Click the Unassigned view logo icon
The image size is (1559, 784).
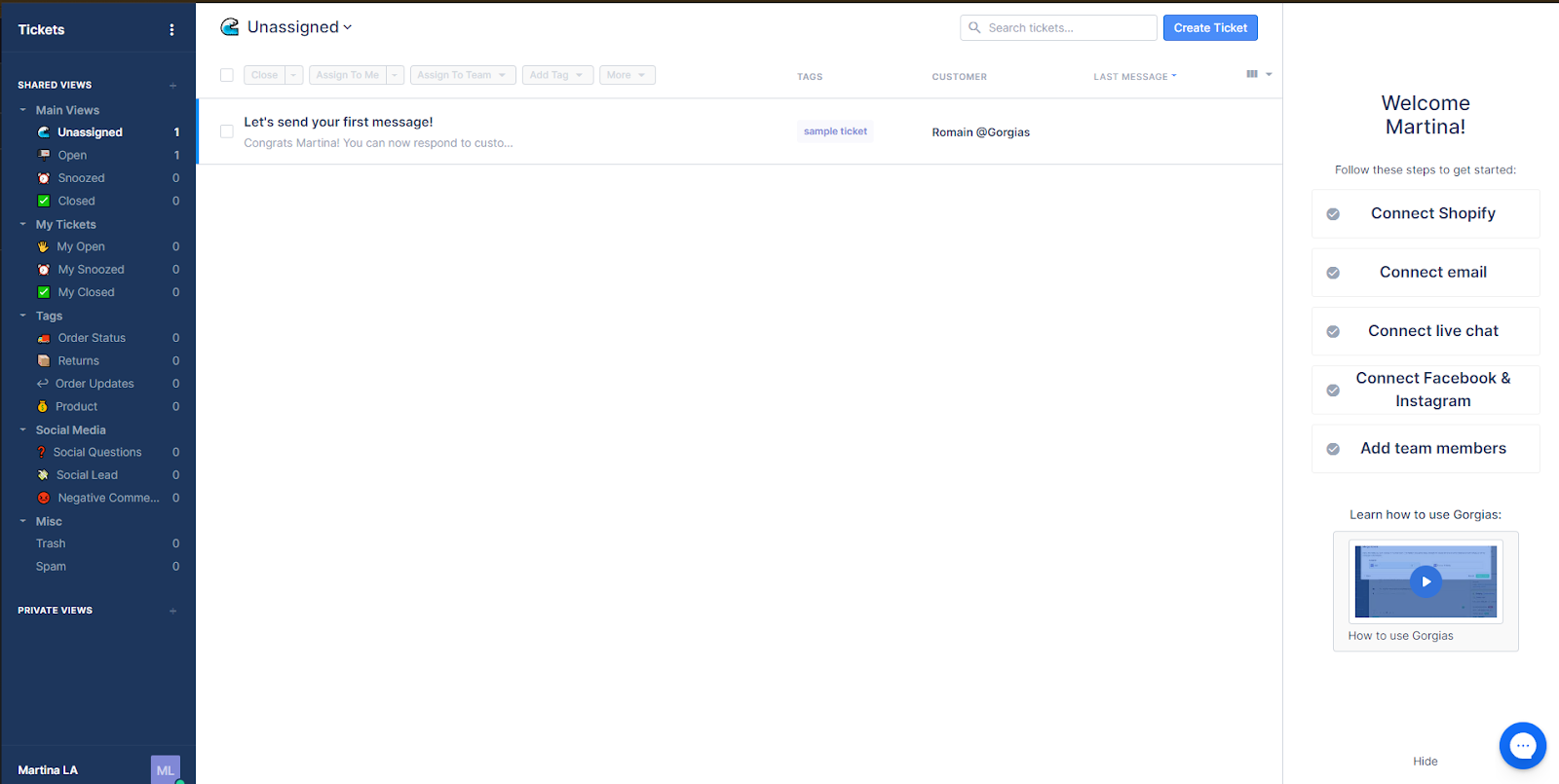(x=230, y=27)
